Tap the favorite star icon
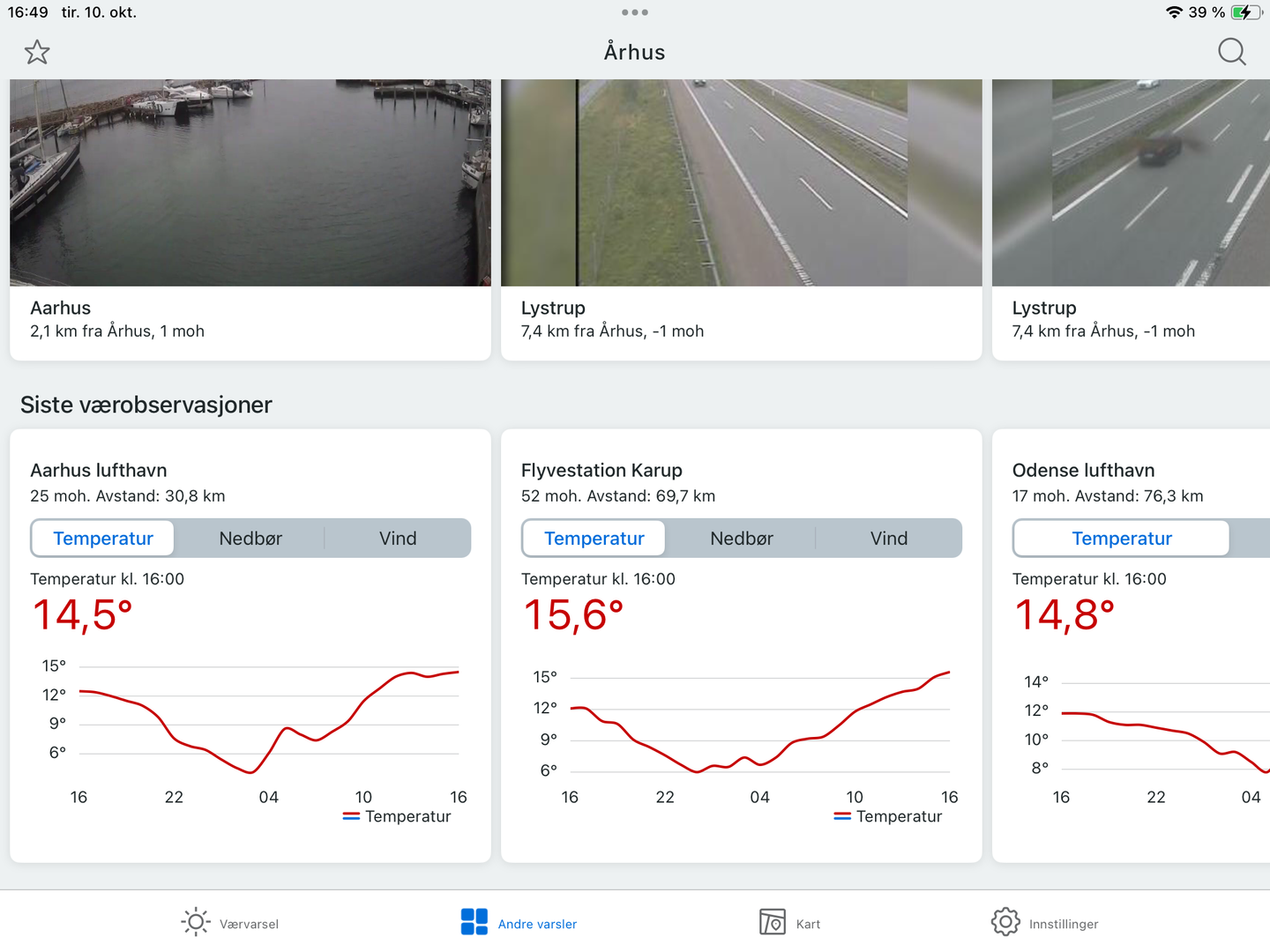Image resolution: width=1270 pixels, height=952 pixels. 37,52
